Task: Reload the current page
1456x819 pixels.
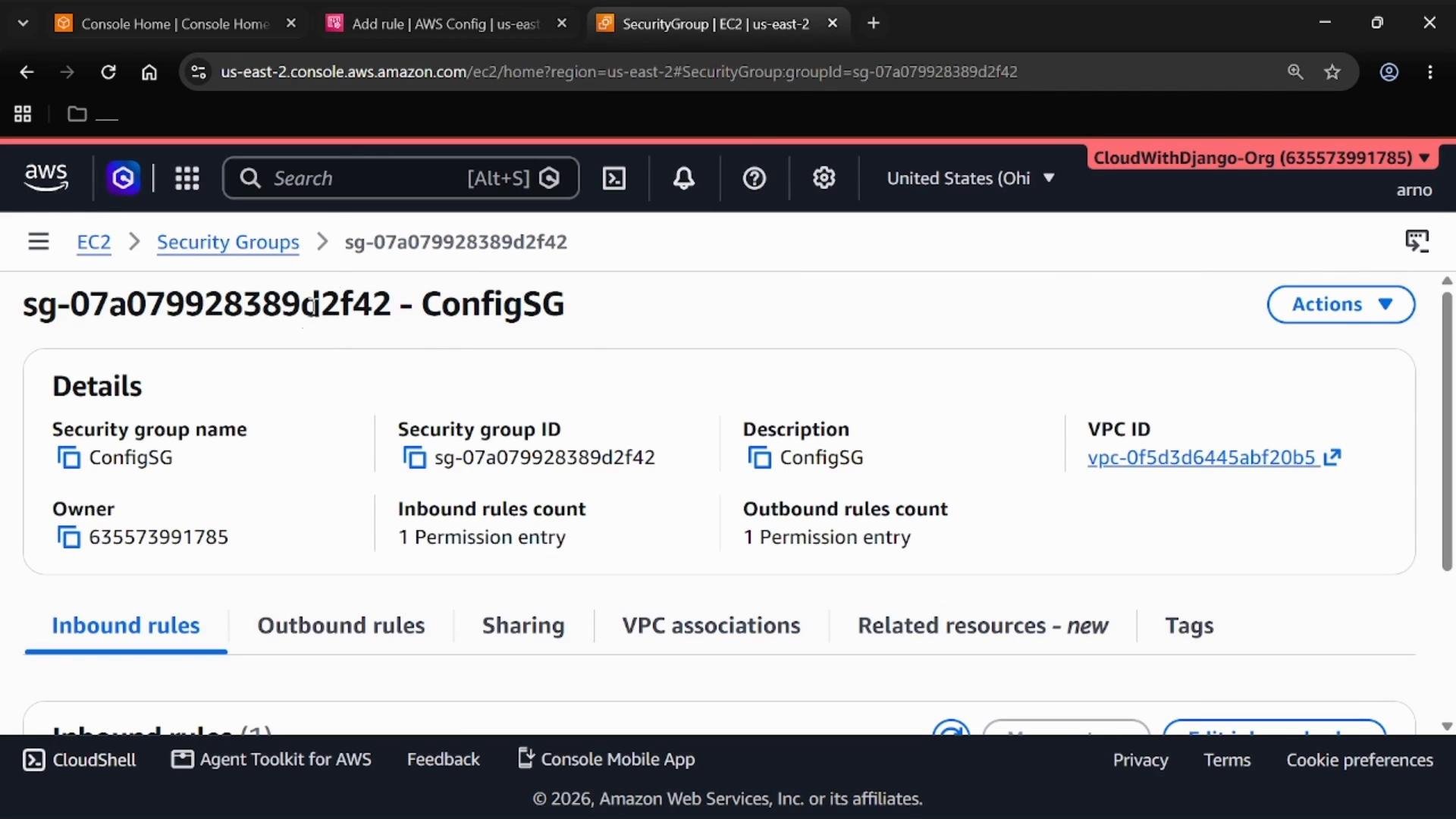Action: (x=108, y=72)
